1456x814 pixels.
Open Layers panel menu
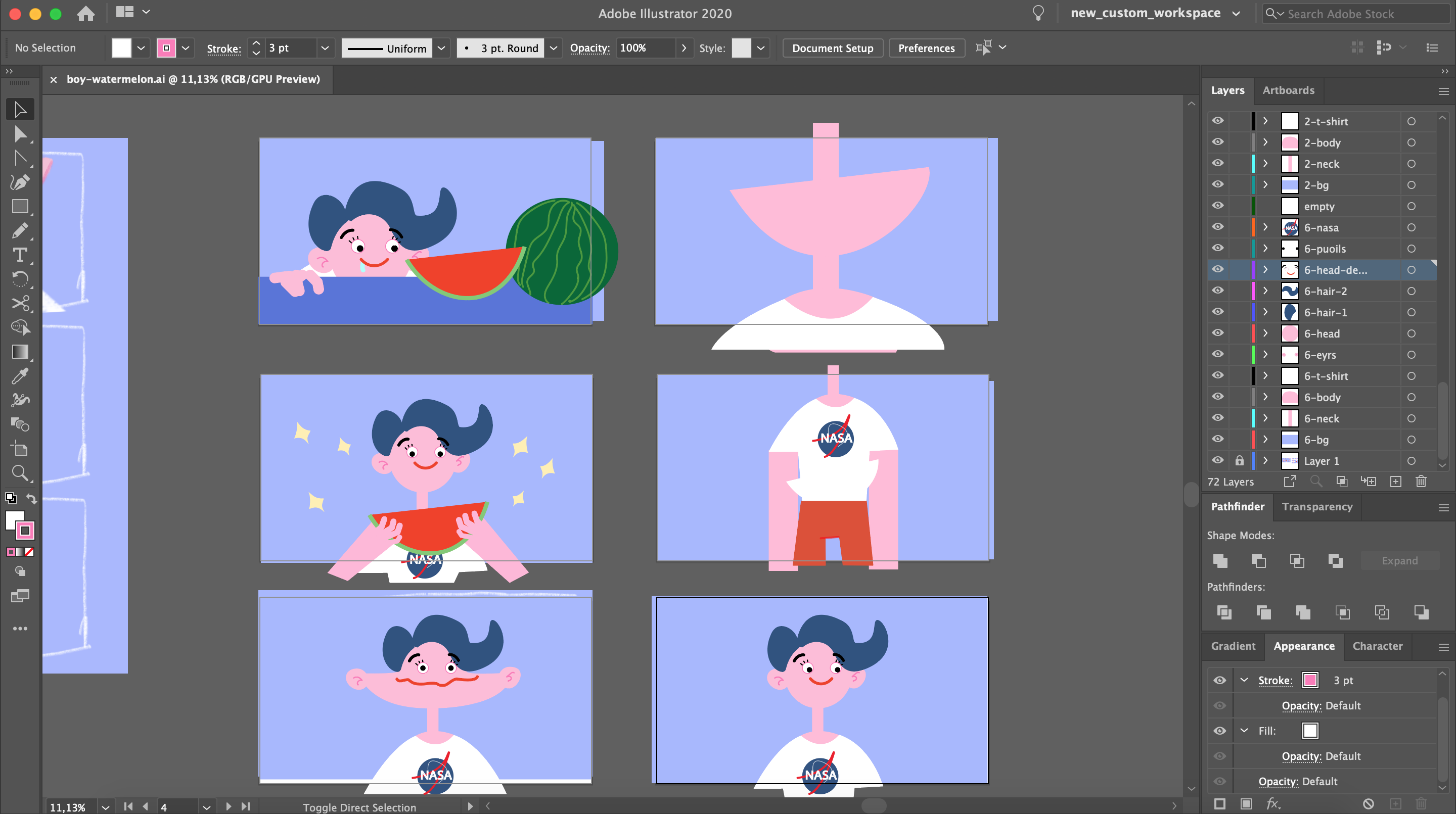click(1443, 91)
